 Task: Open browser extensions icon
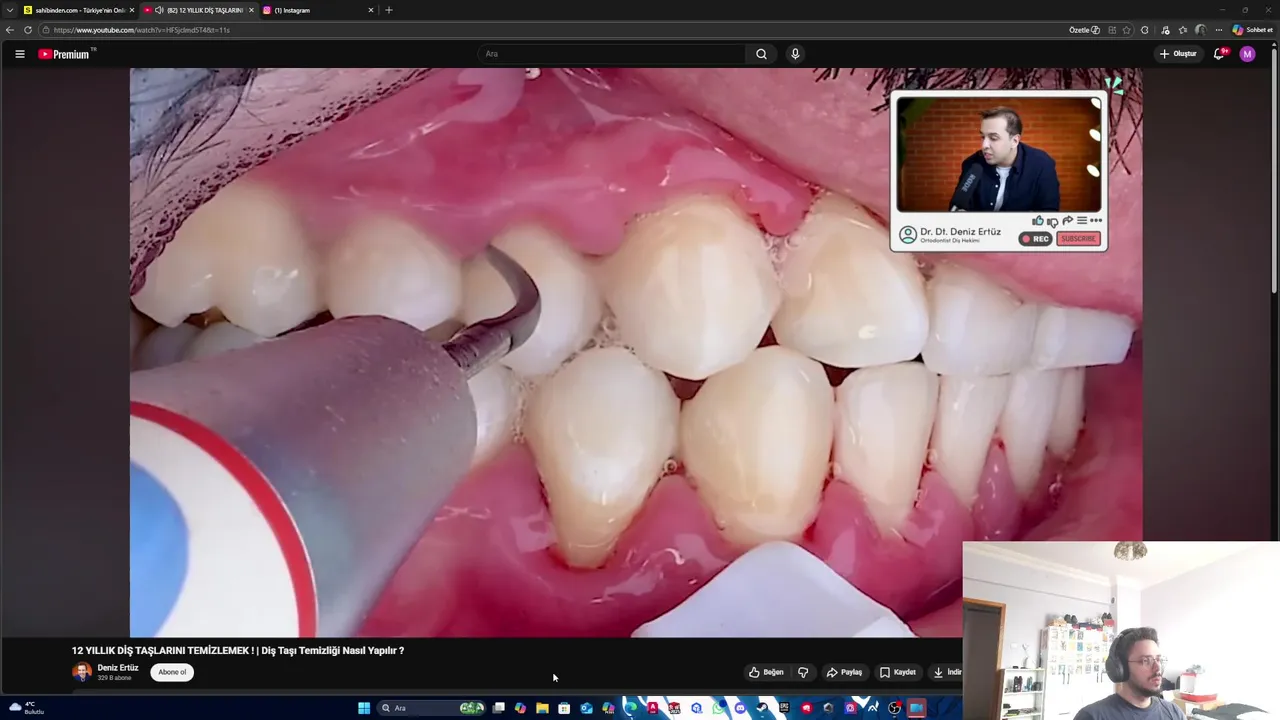point(1144,30)
